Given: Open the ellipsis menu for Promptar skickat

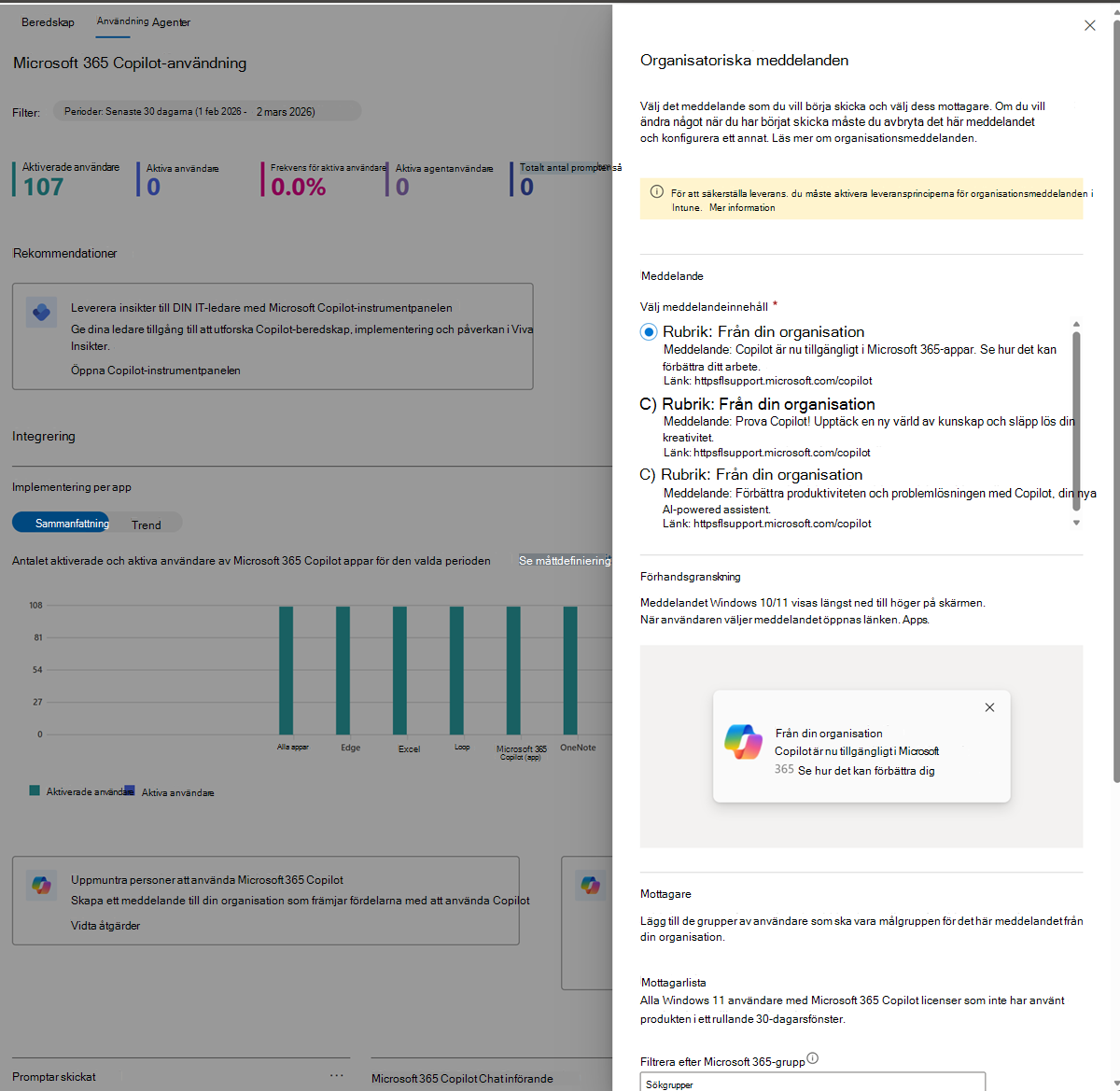Looking at the screenshot, I should click(x=337, y=1076).
